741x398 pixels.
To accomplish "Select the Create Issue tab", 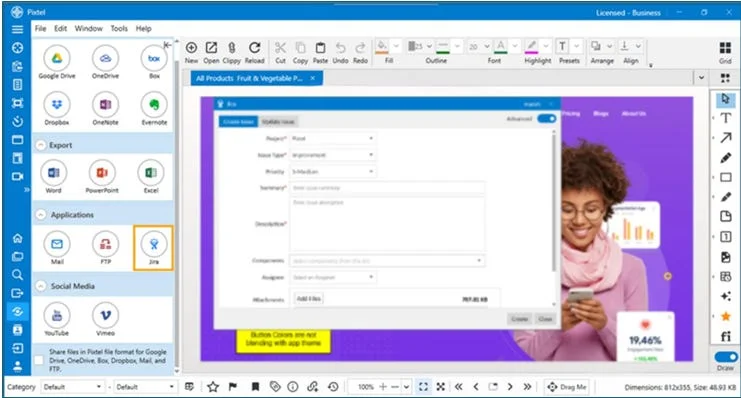I will point(239,122).
